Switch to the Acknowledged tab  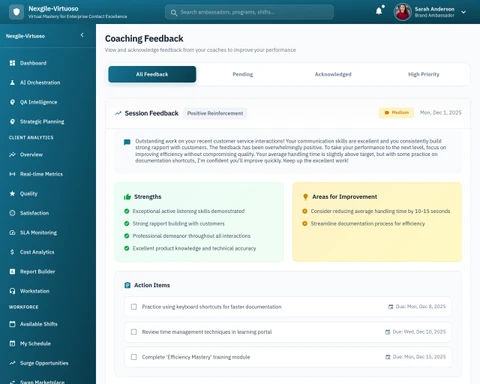[x=333, y=74]
